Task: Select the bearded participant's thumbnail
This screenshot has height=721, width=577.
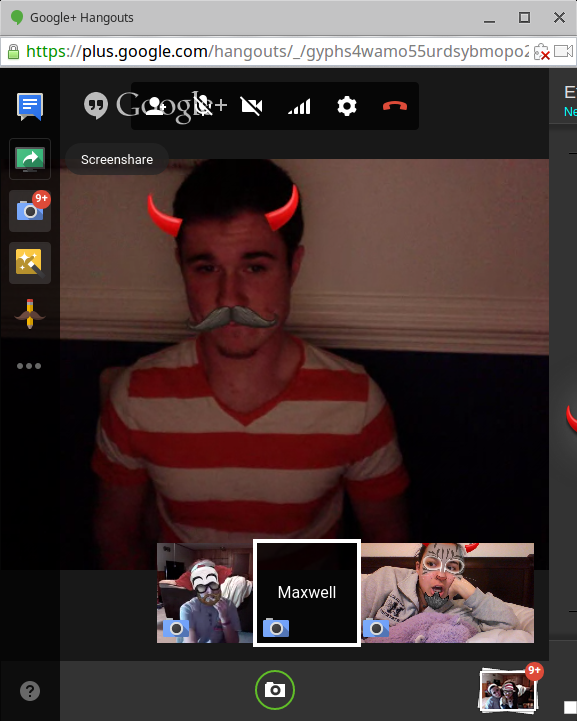Action: click(205, 593)
